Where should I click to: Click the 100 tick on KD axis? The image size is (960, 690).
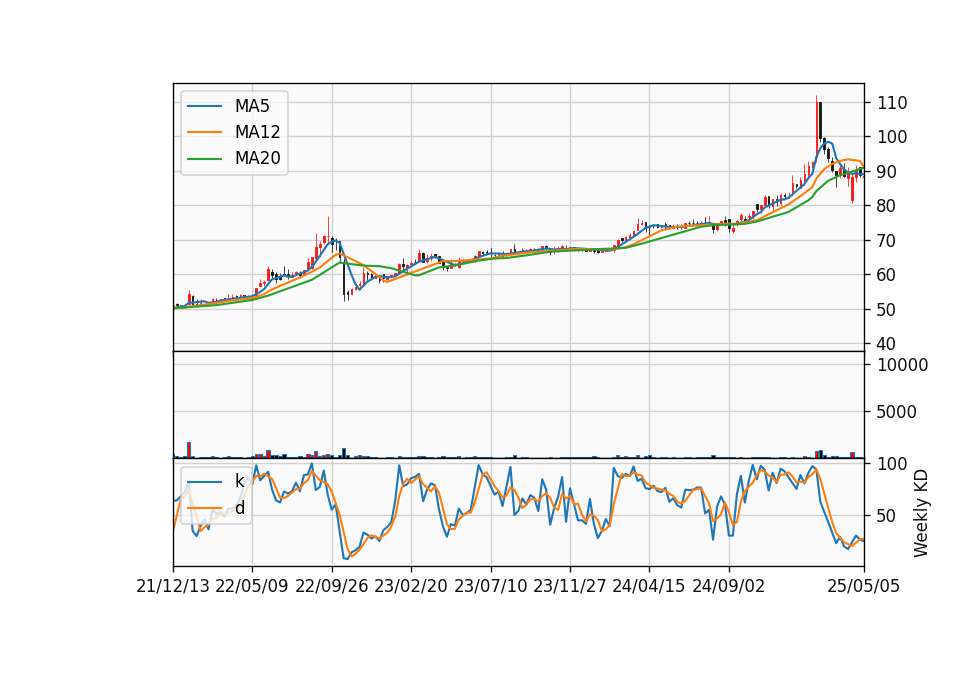(892, 464)
